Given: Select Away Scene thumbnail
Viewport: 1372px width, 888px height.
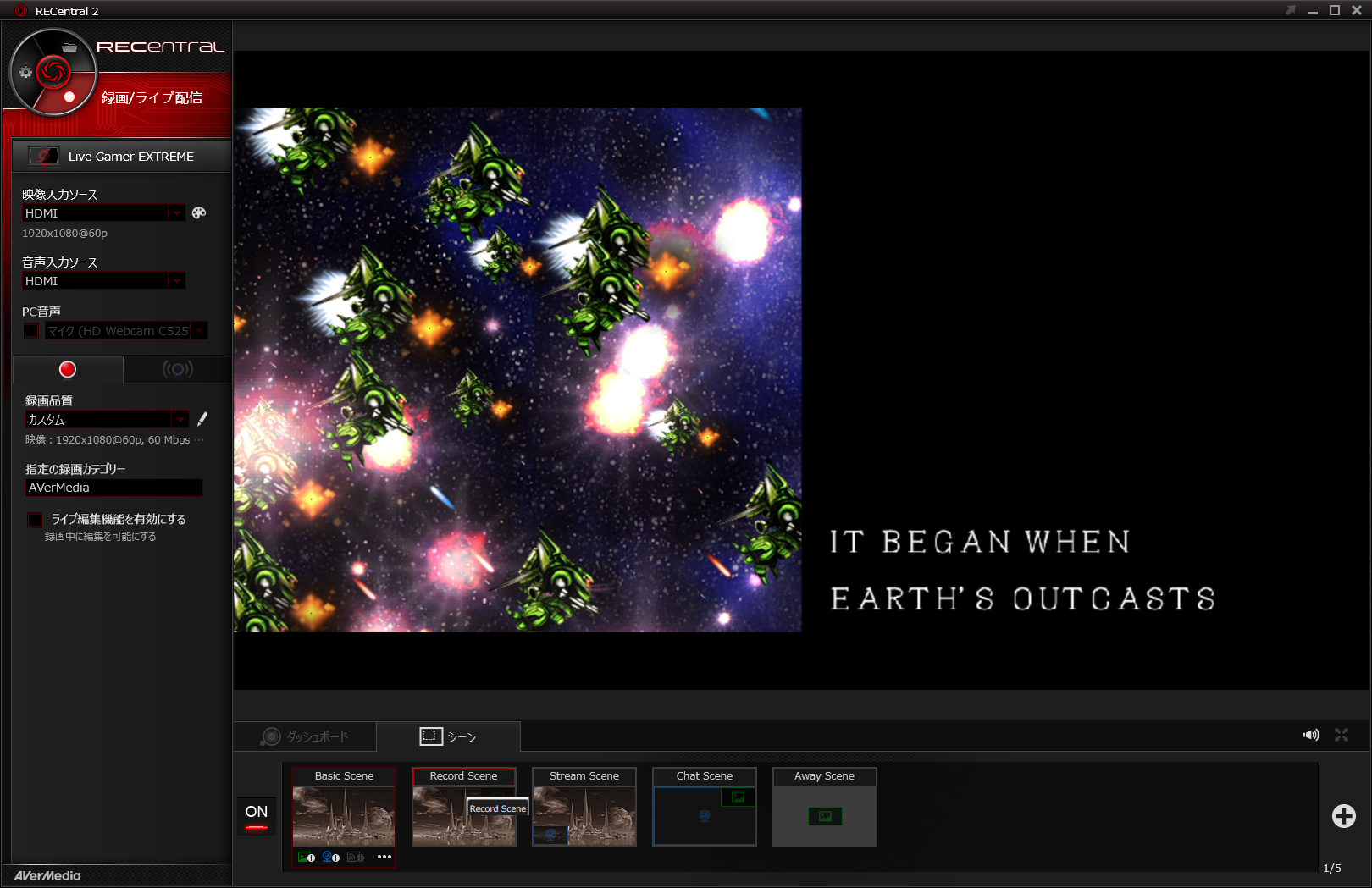Looking at the screenshot, I should (825, 816).
